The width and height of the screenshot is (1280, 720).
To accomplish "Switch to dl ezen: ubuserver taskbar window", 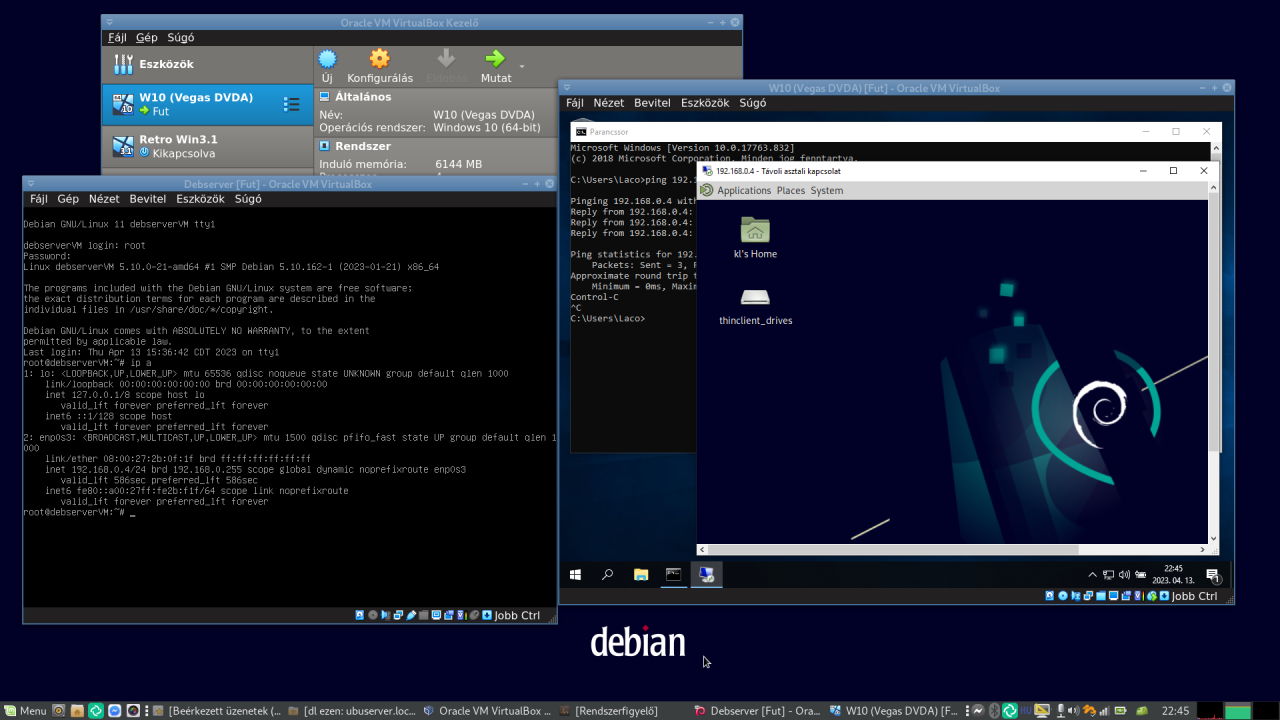I will 351,711.
